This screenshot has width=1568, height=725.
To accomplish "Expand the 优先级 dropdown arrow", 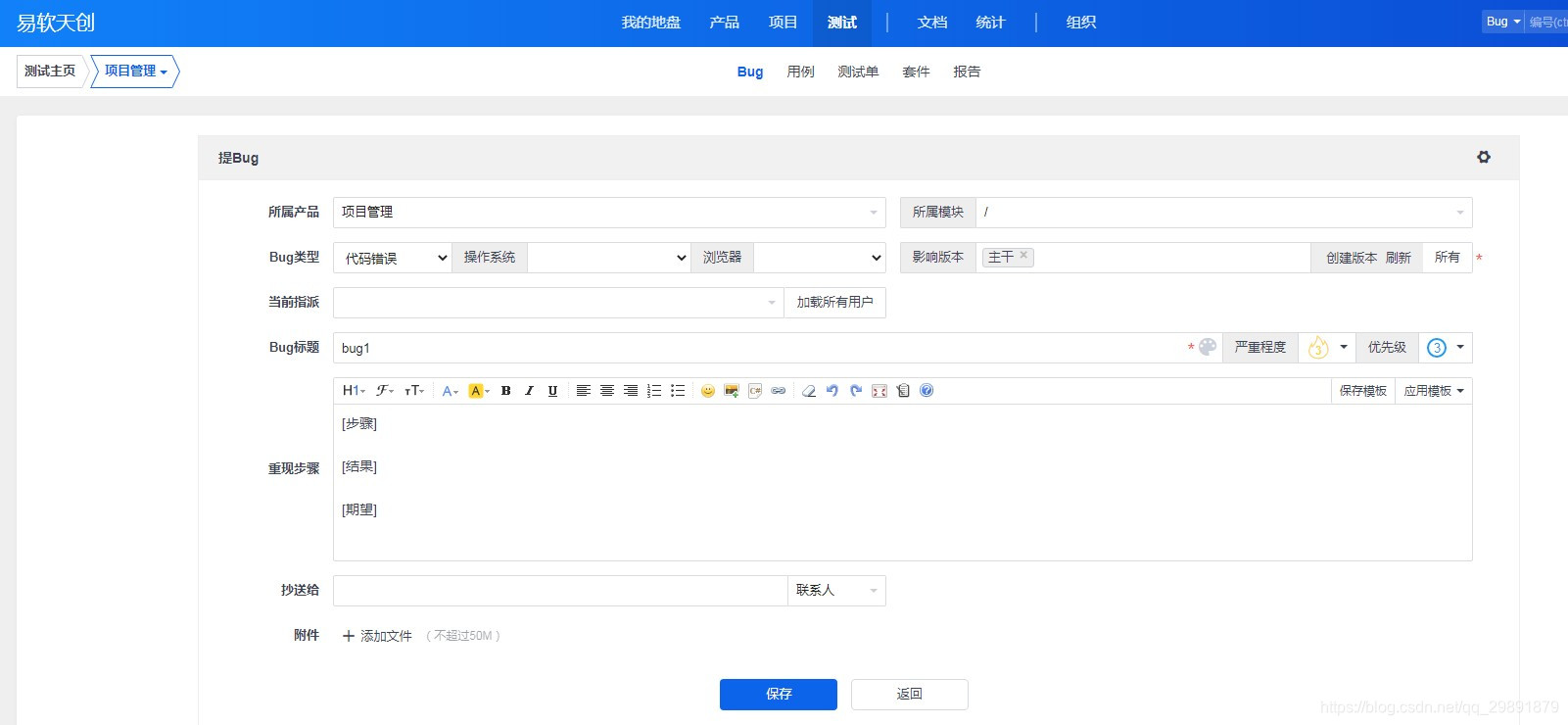I will [1460, 347].
